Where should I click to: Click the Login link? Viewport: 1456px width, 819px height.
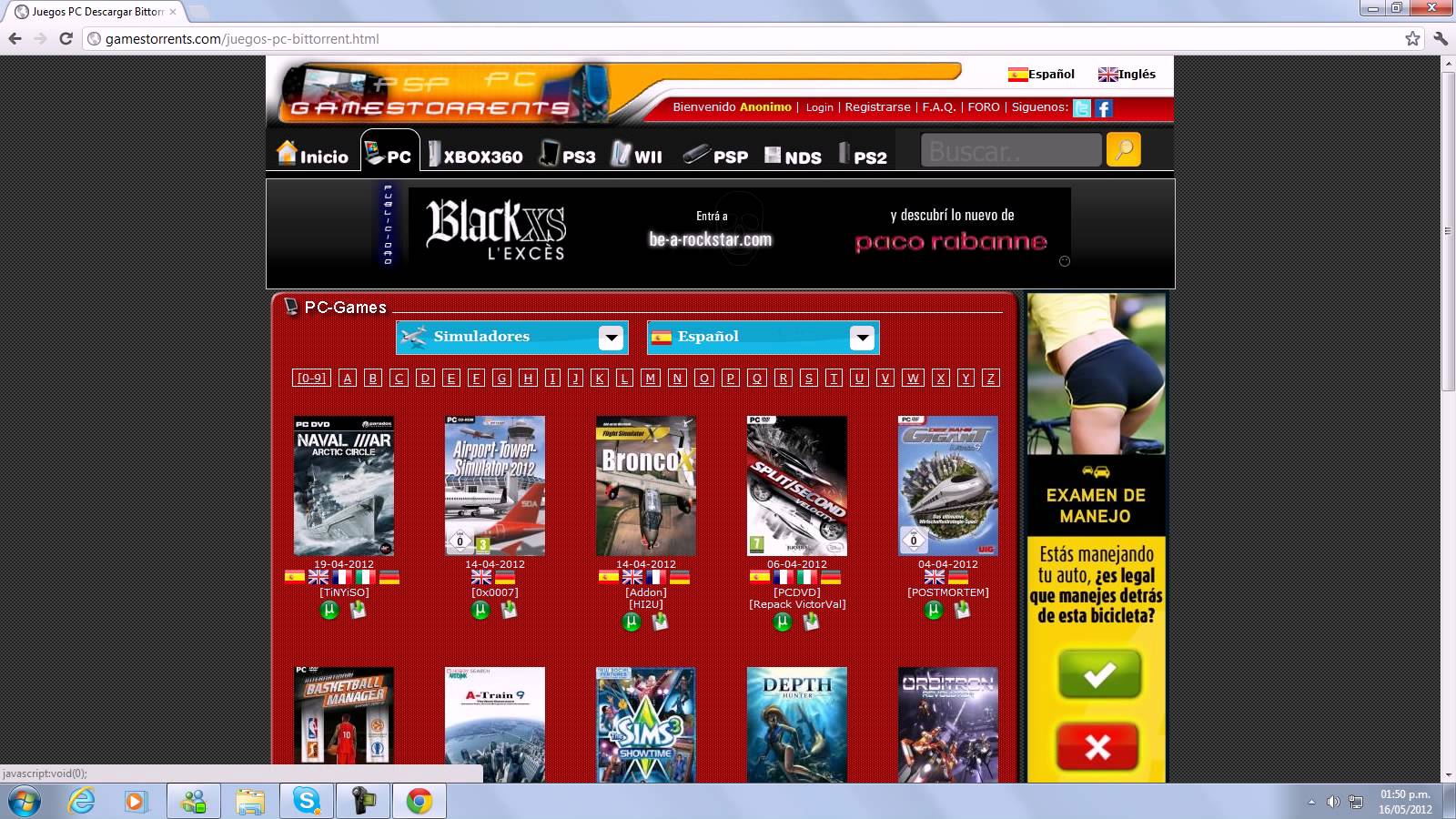click(x=819, y=107)
